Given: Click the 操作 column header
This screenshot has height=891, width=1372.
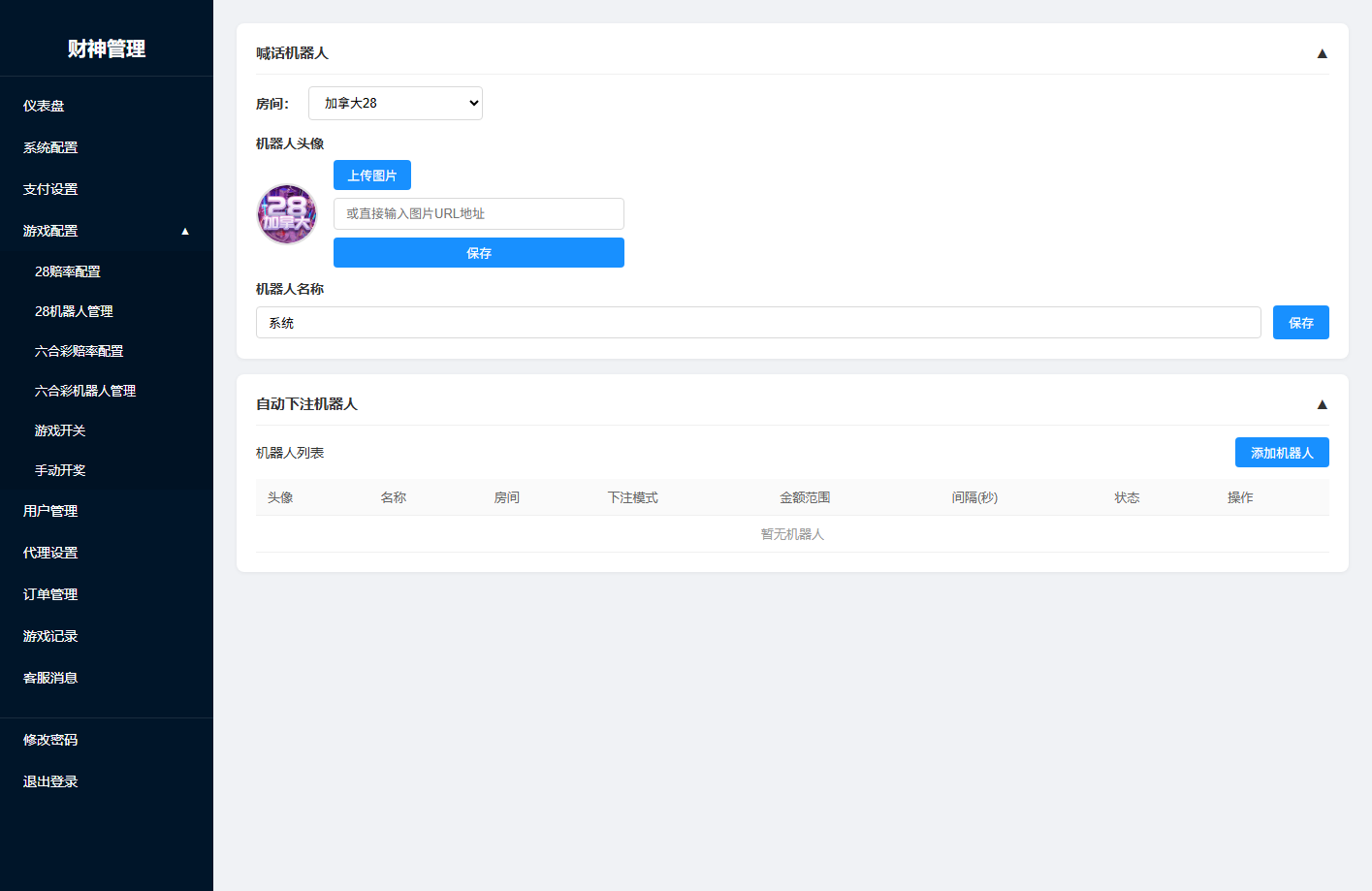Looking at the screenshot, I should click(x=1240, y=497).
